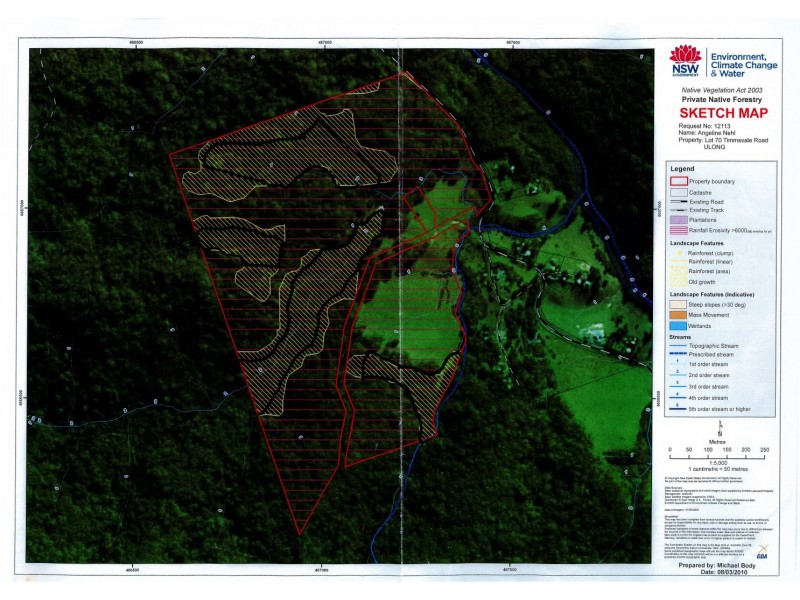Select the Wetlands blue color swatch
The width and height of the screenshot is (800, 600).
pos(679,323)
